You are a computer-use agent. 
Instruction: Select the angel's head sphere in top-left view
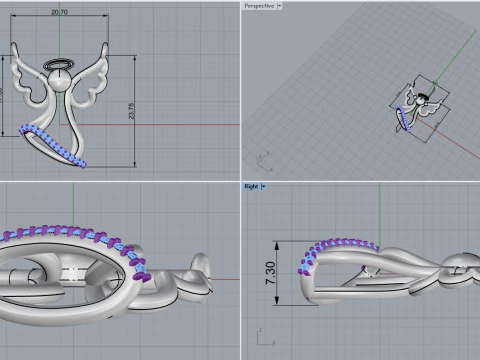[x=59, y=80]
